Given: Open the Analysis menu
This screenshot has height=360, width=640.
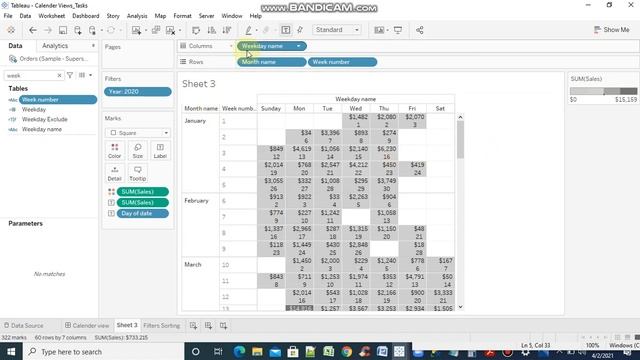Looking at the screenshot, I should (x=137, y=16).
